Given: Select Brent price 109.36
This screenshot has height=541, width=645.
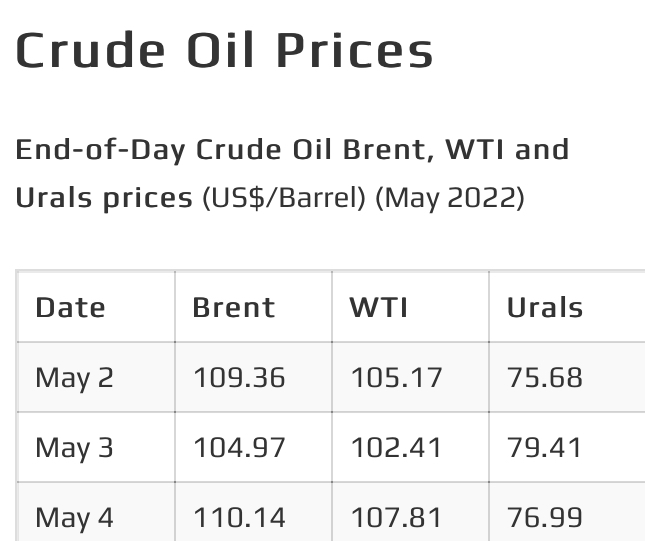Looking at the screenshot, I should 239,378.
